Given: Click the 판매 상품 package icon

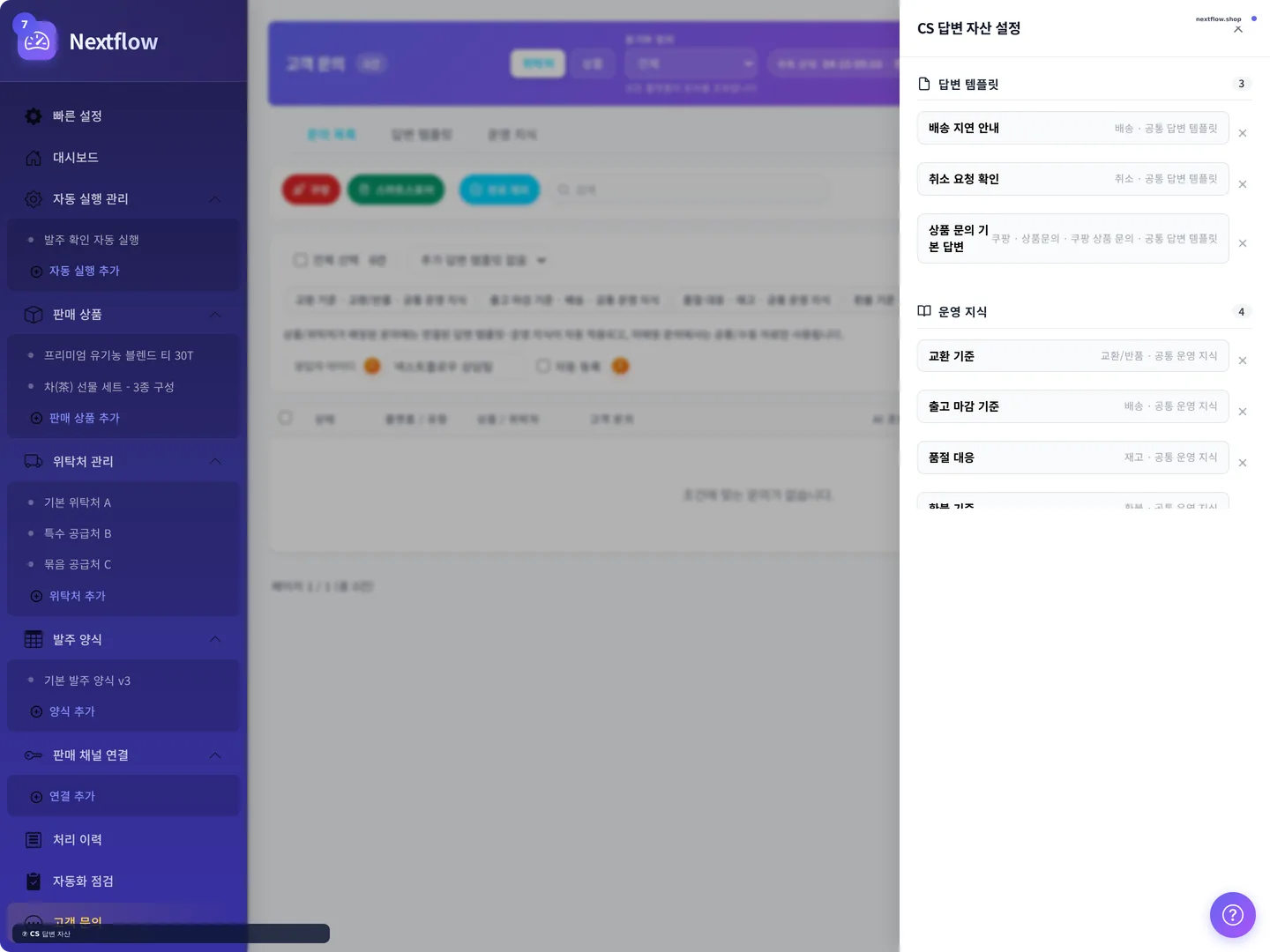Looking at the screenshot, I should 33,315.
